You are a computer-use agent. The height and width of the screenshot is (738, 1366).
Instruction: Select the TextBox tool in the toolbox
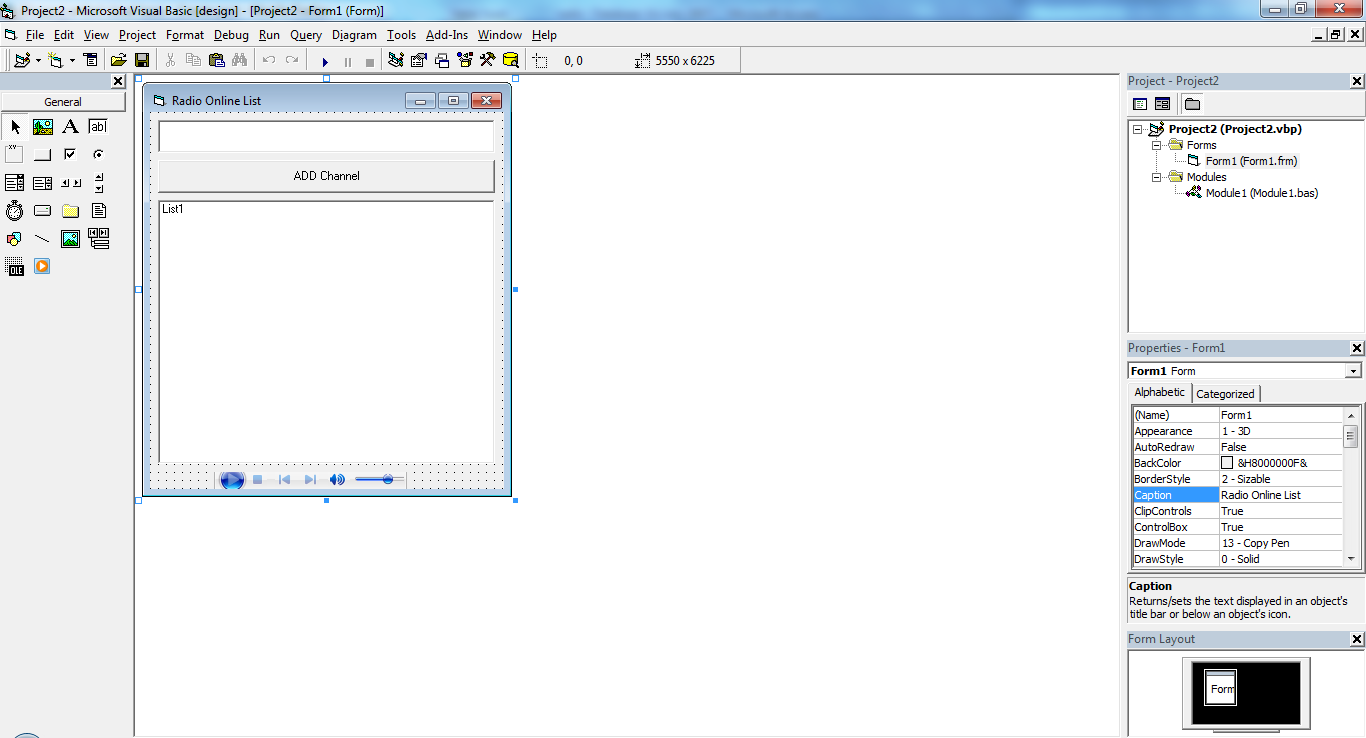[98, 126]
